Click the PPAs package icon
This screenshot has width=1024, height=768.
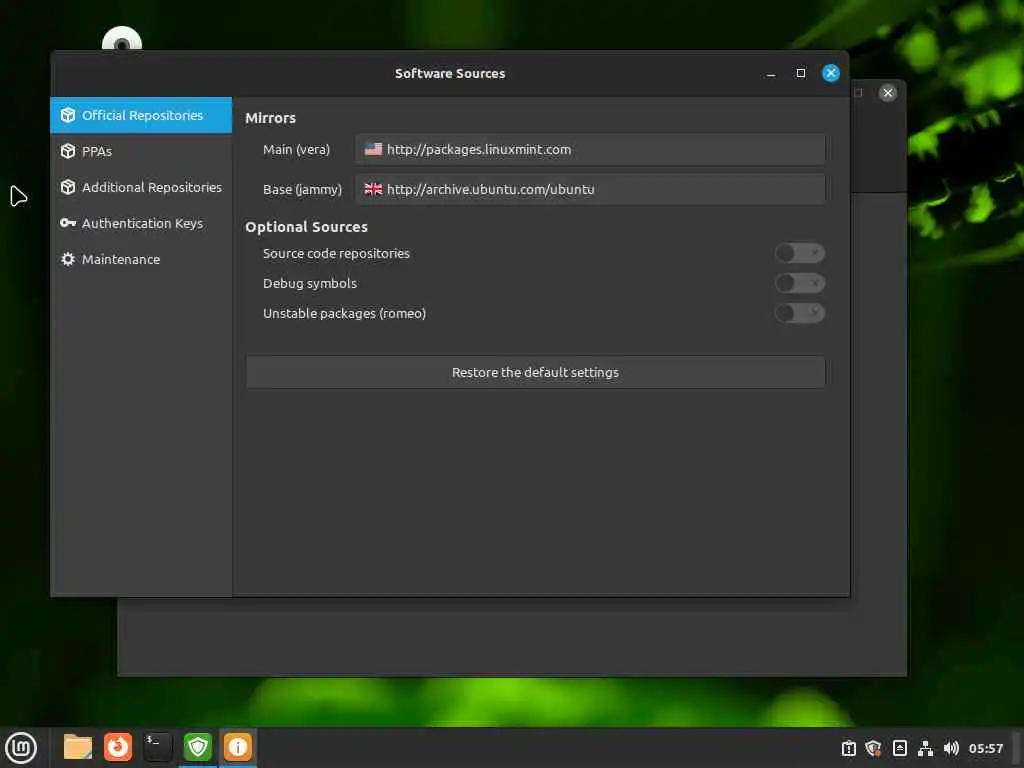tap(68, 151)
